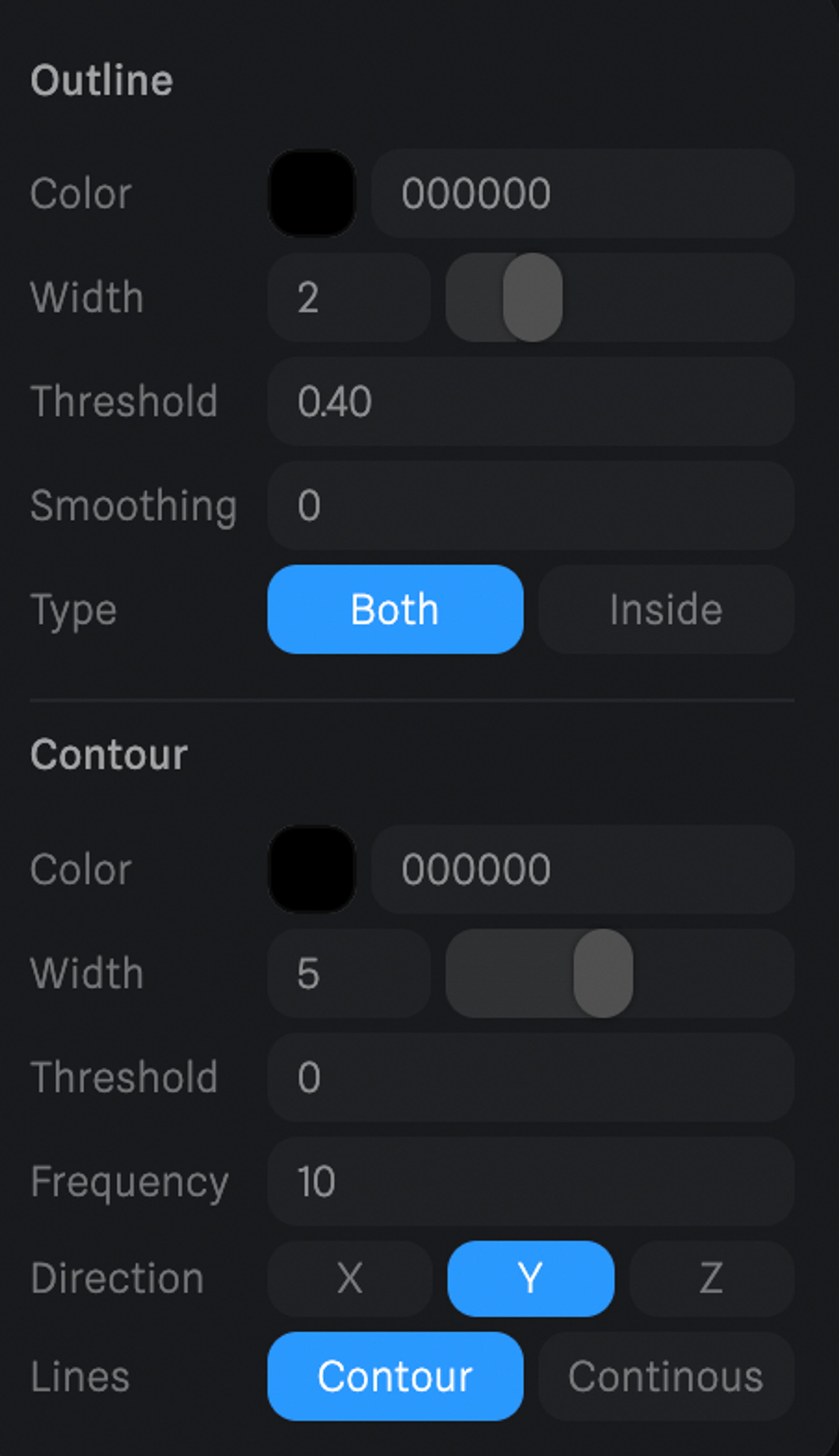Choose Continous for the Lines option
839x1456 pixels.
666,1376
